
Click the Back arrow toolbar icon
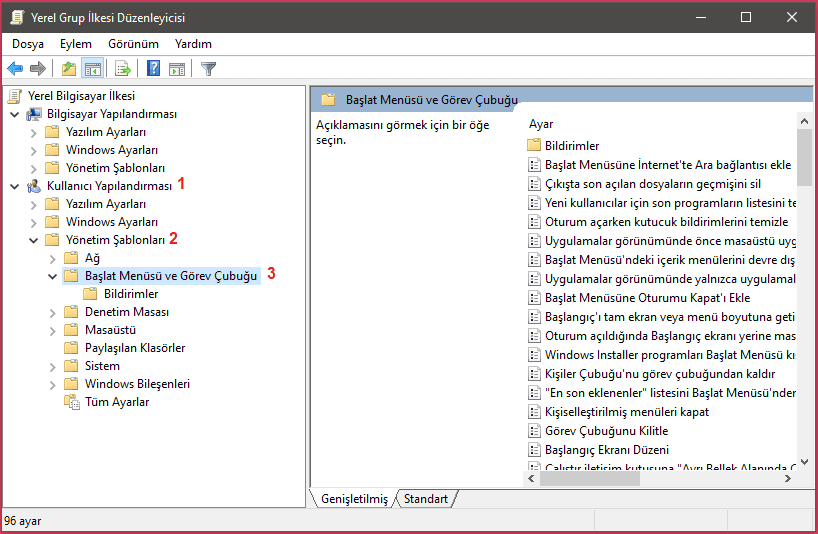point(15,68)
